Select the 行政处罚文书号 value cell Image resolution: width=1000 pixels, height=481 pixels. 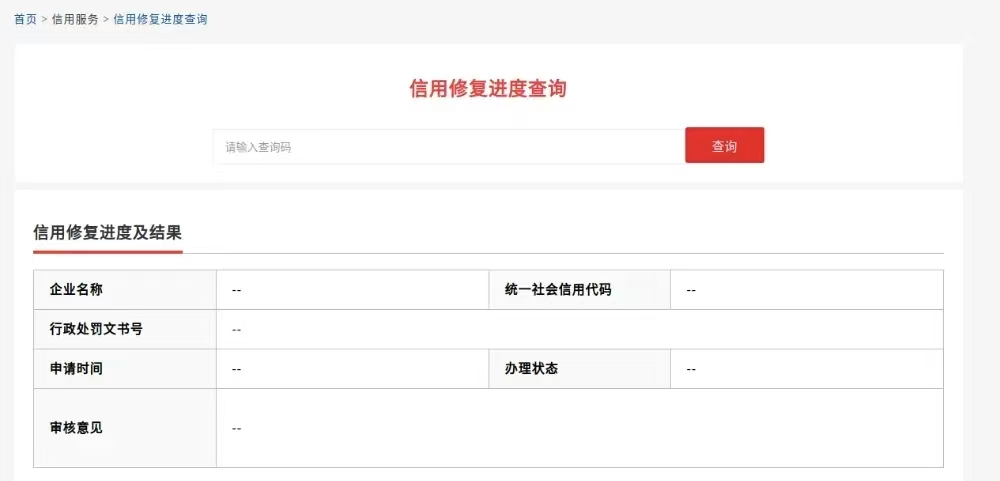(579, 329)
